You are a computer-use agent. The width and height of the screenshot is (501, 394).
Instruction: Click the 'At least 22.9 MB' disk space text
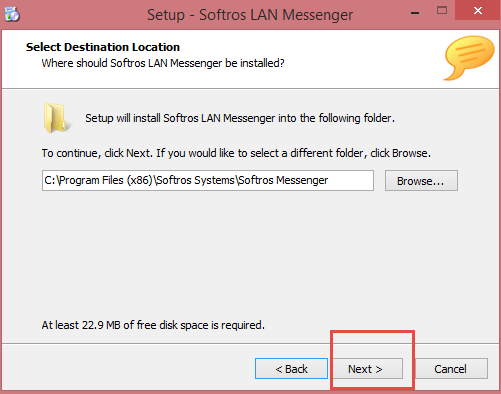click(x=153, y=325)
